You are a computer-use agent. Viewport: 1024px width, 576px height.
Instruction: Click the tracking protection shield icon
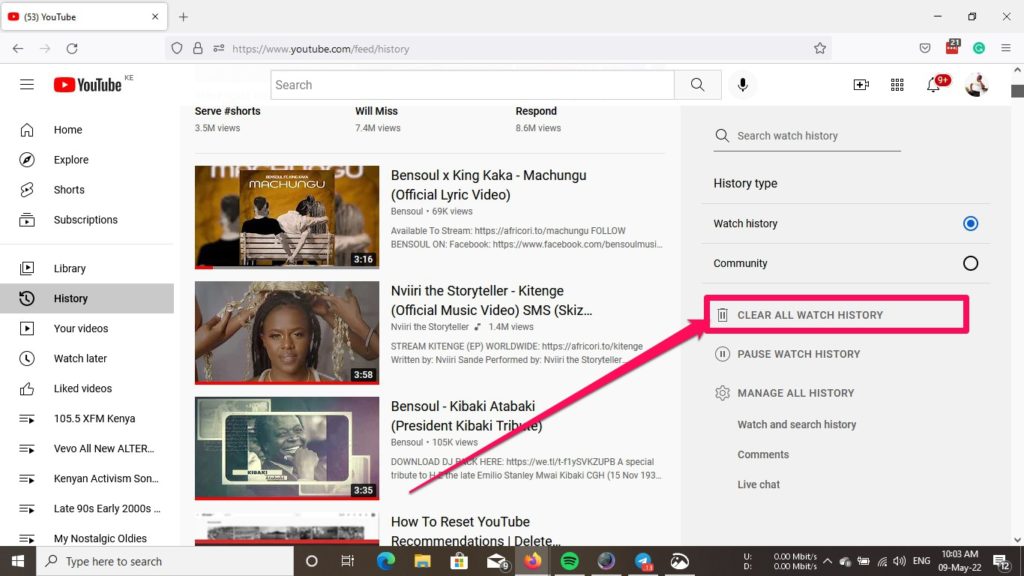point(176,48)
